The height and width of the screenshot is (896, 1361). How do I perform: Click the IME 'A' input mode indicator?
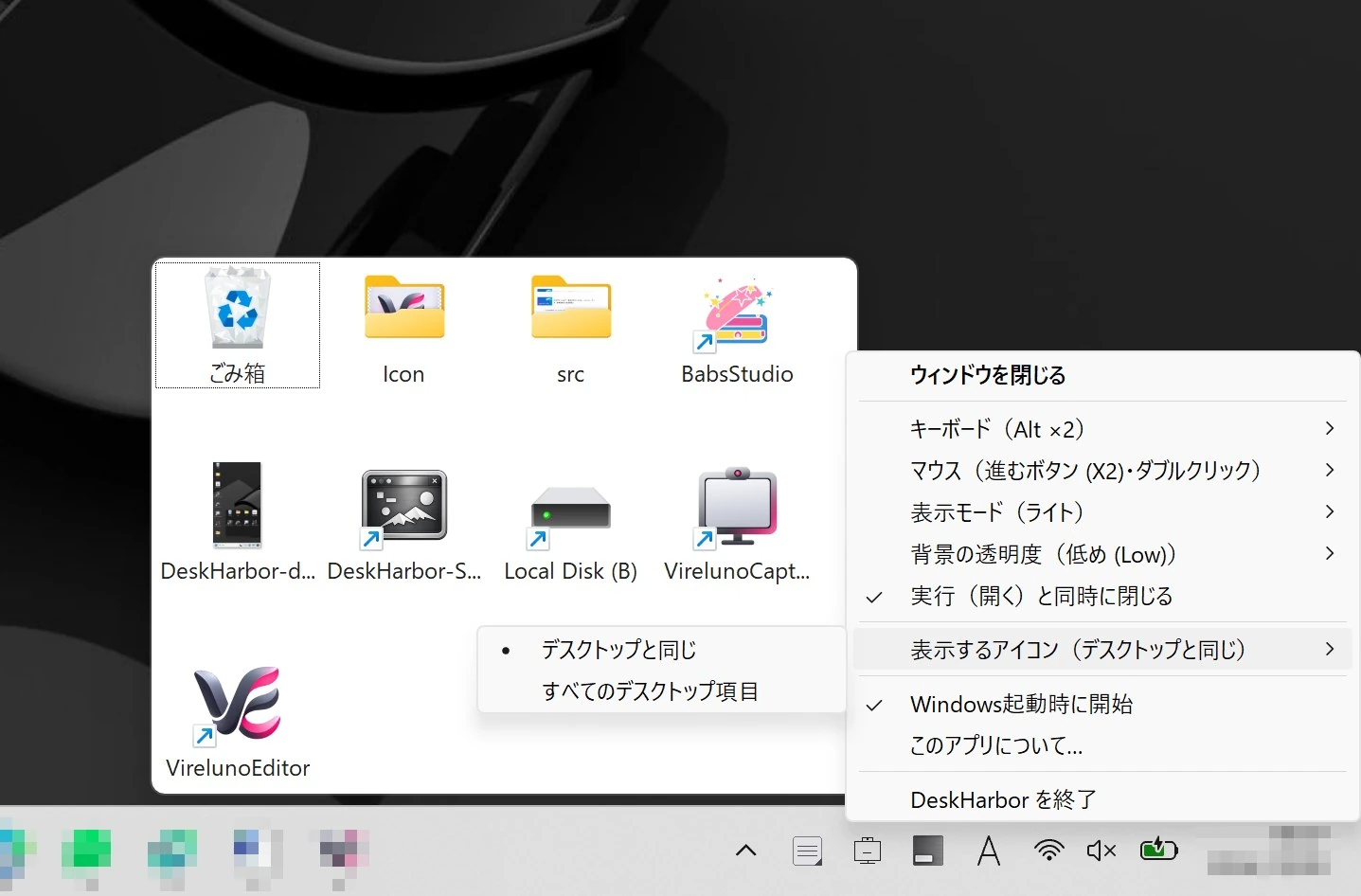tap(989, 851)
